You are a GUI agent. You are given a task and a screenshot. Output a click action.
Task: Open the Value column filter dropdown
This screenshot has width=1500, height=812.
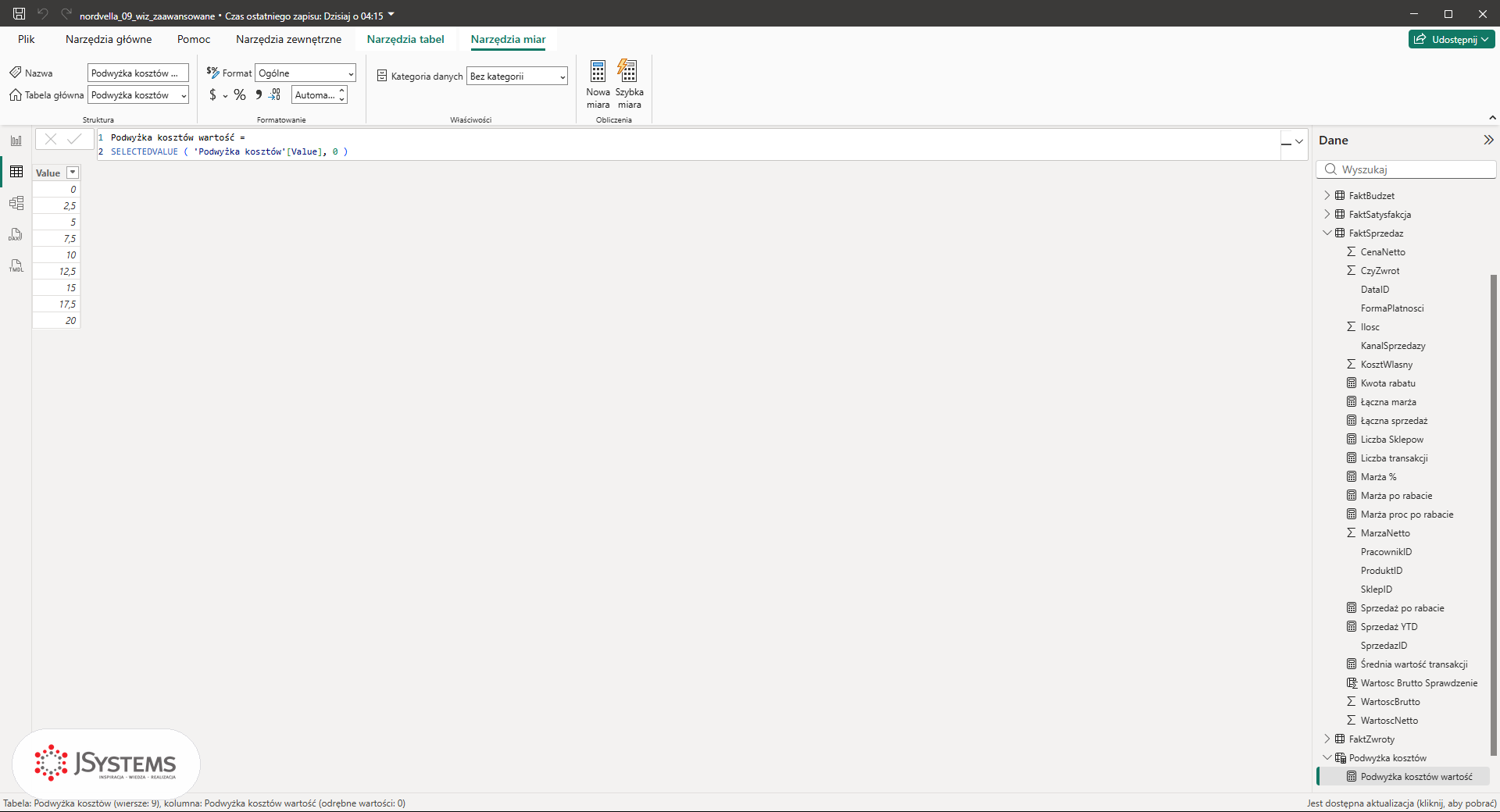coord(73,173)
